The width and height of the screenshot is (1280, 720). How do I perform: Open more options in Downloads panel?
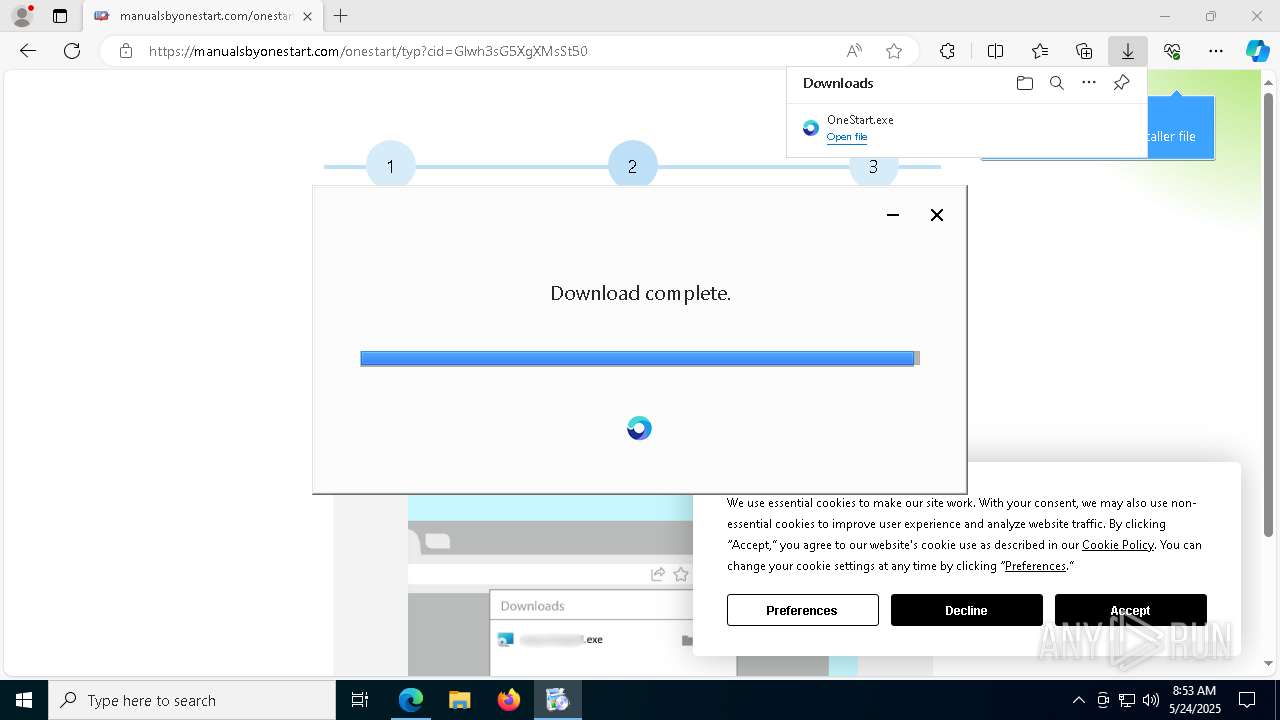point(1089,83)
